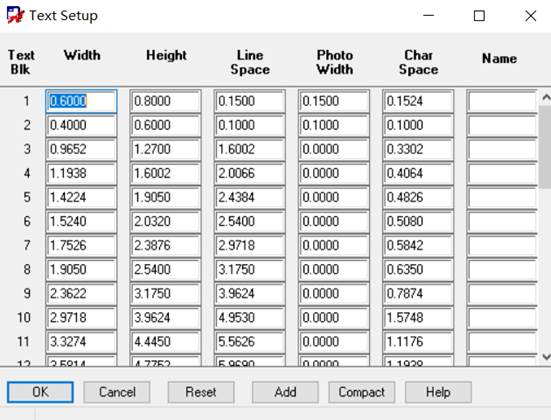Click Line Space field showing 3.1750
551x420 pixels.
[250, 270]
